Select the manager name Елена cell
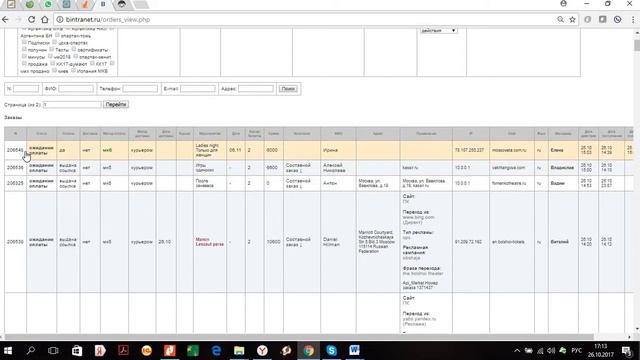Image resolution: width=640 pixels, height=360 pixels. [563, 150]
